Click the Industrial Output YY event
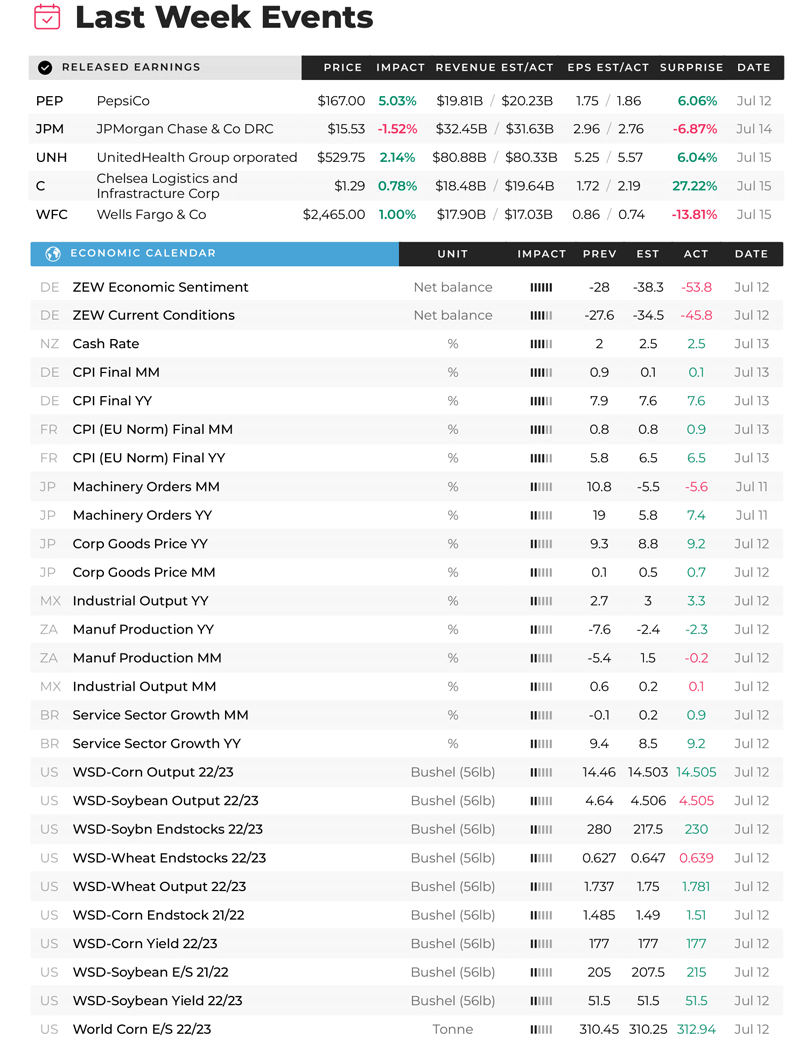Screen dimensions: 806x1061 pos(141,601)
